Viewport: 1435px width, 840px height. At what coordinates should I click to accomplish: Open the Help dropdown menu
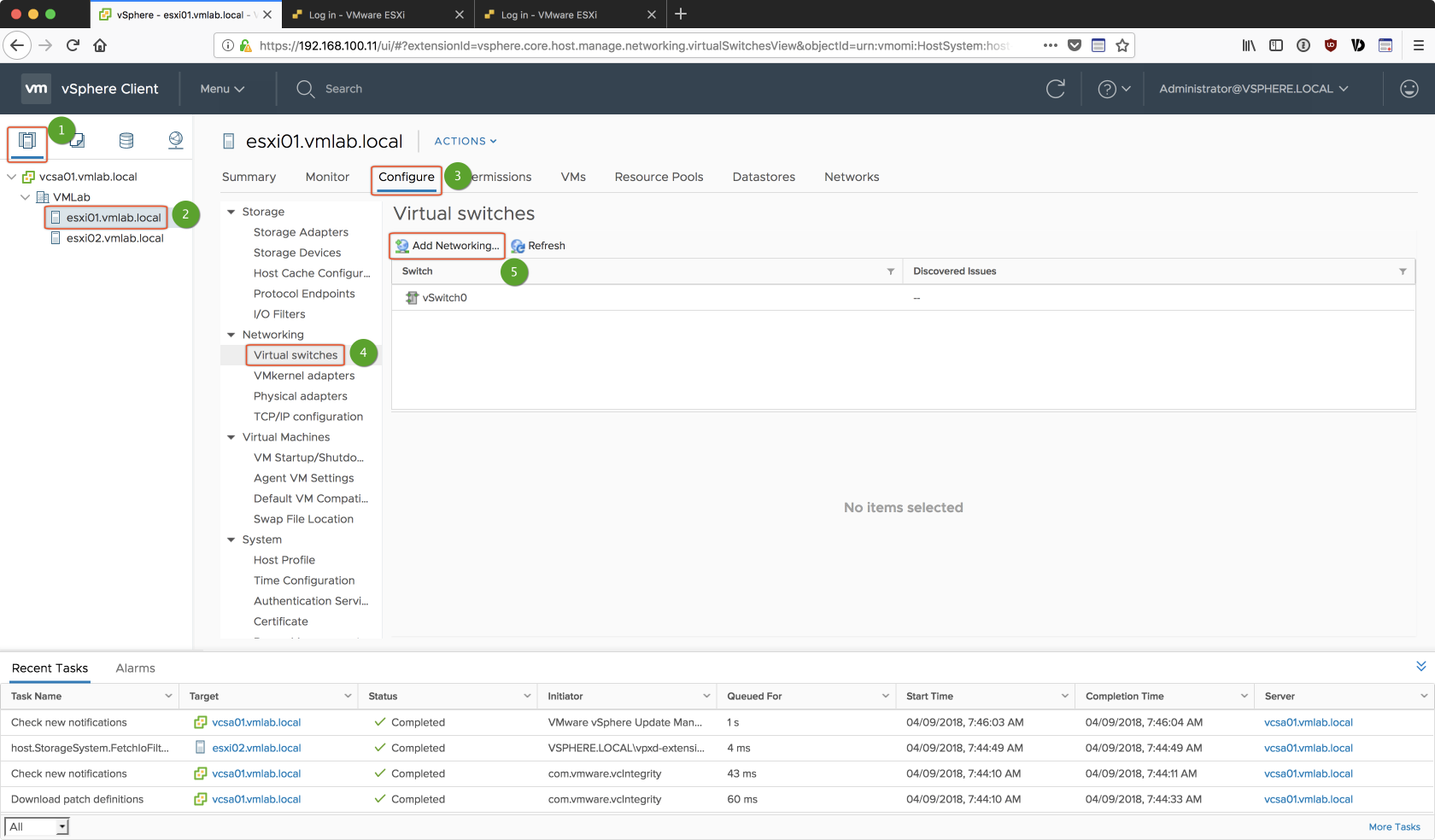(x=1114, y=89)
